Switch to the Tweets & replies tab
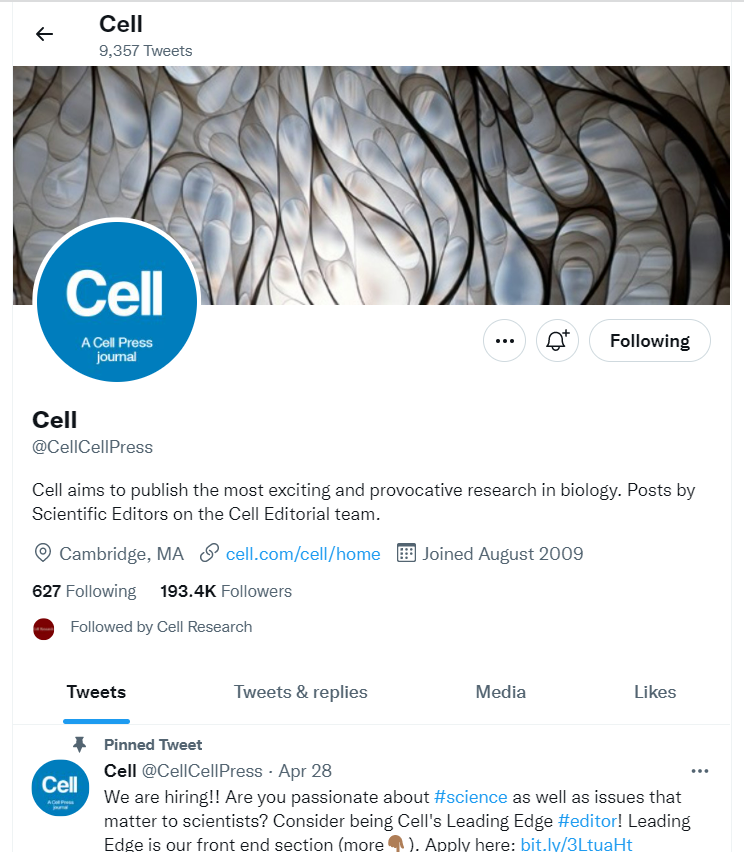The height and width of the screenshot is (852, 744). (300, 692)
